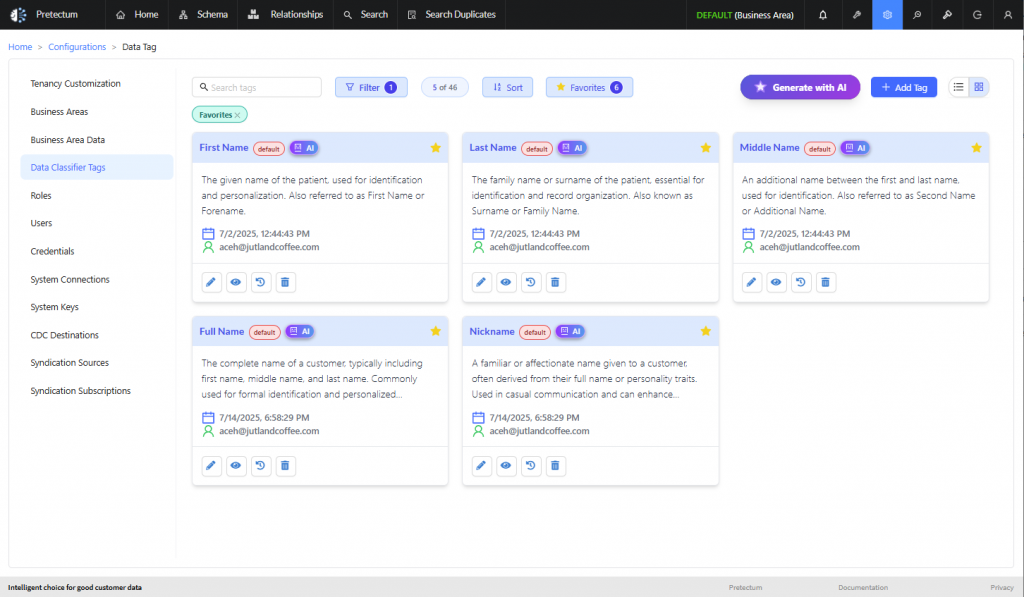
Task: Open Search in top navigation
Action: pos(366,14)
